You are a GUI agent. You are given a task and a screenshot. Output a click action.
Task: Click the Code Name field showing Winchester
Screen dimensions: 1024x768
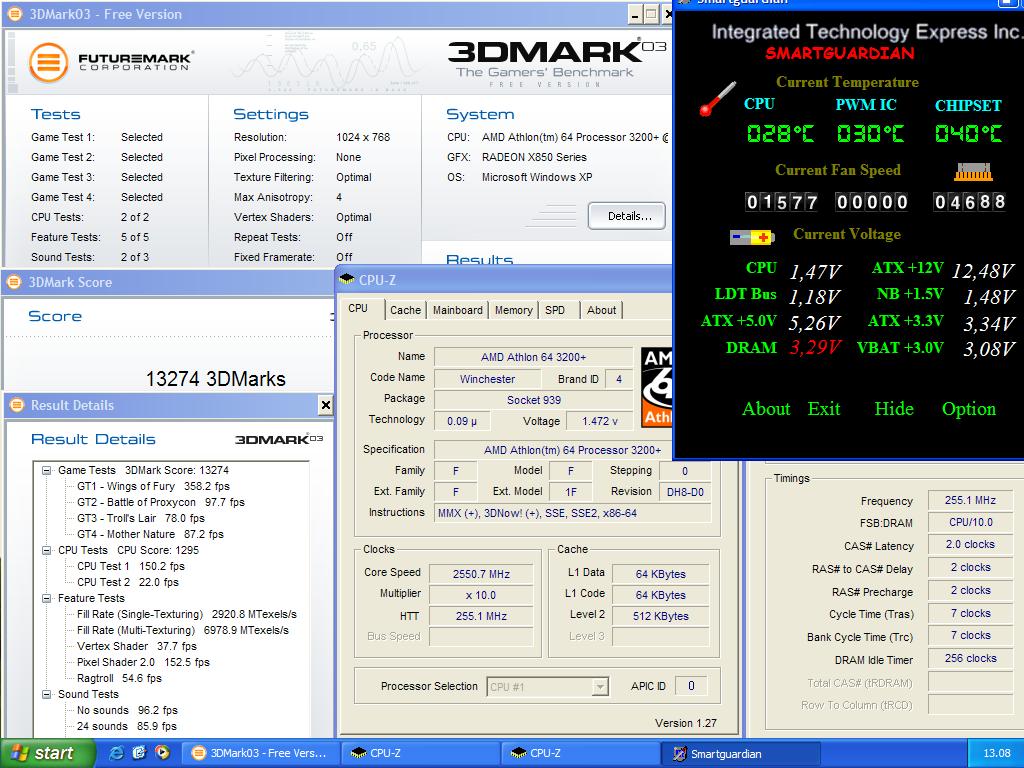[487, 379]
